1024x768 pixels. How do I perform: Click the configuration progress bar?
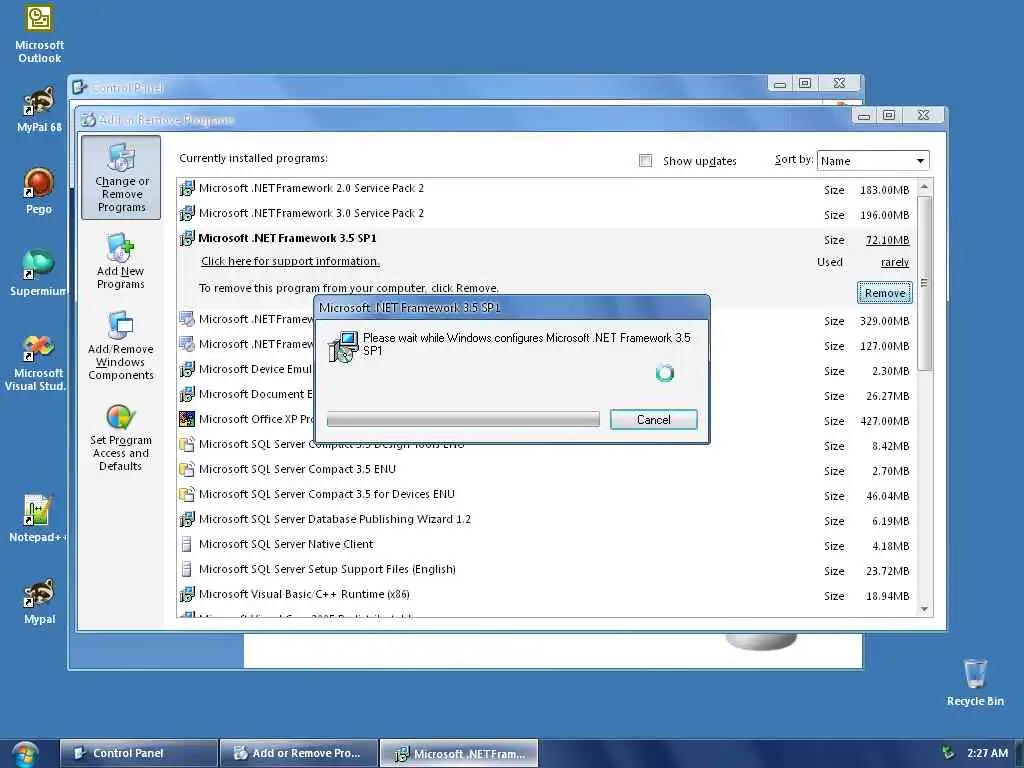coord(463,419)
